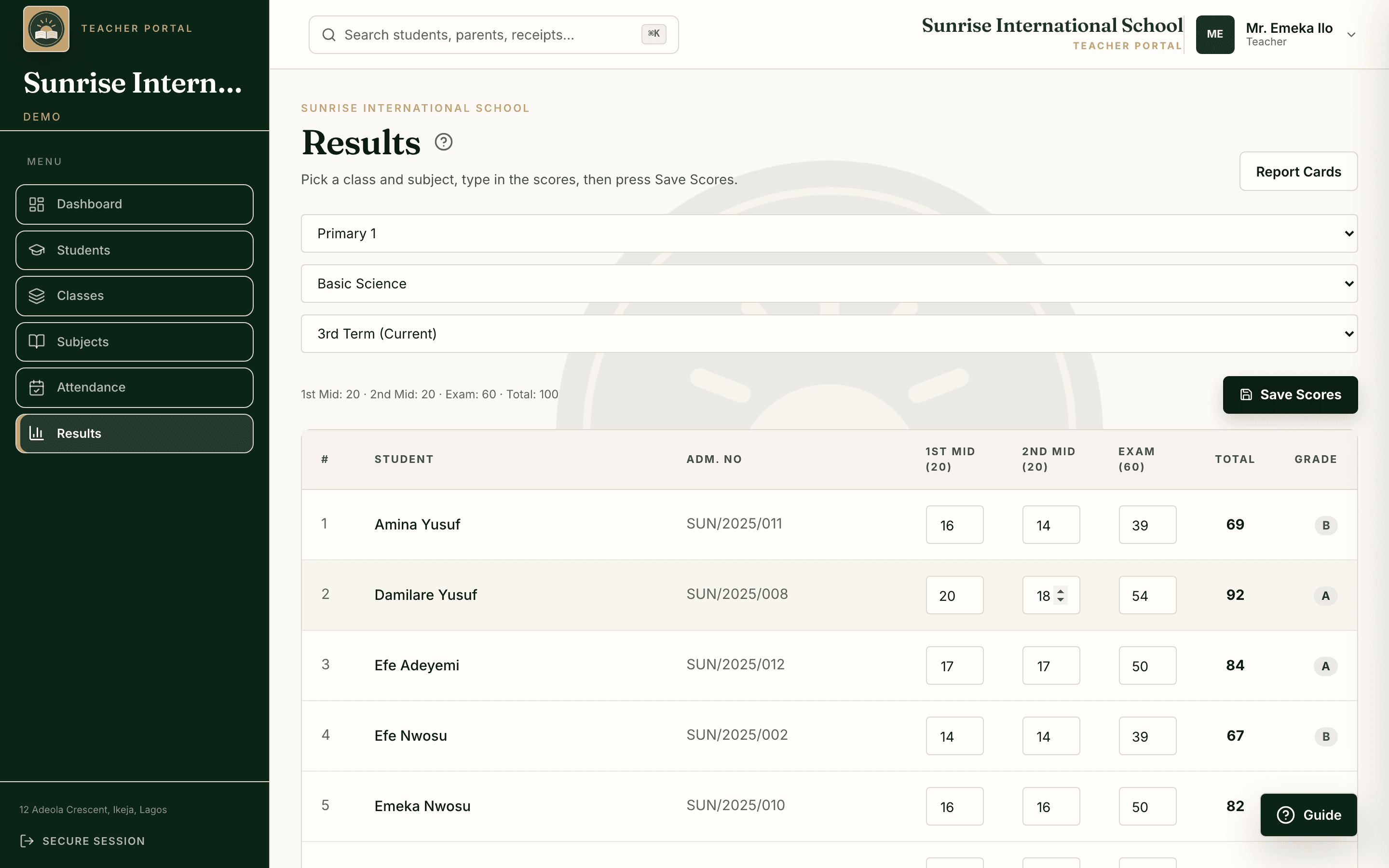This screenshot has height=868, width=1389.
Task: Click the Dashboard grid icon in sidebar
Action: pos(37,204)
